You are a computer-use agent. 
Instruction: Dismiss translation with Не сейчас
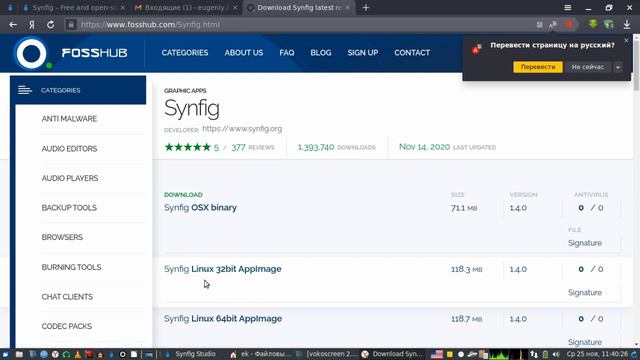[x=587, y=67]
